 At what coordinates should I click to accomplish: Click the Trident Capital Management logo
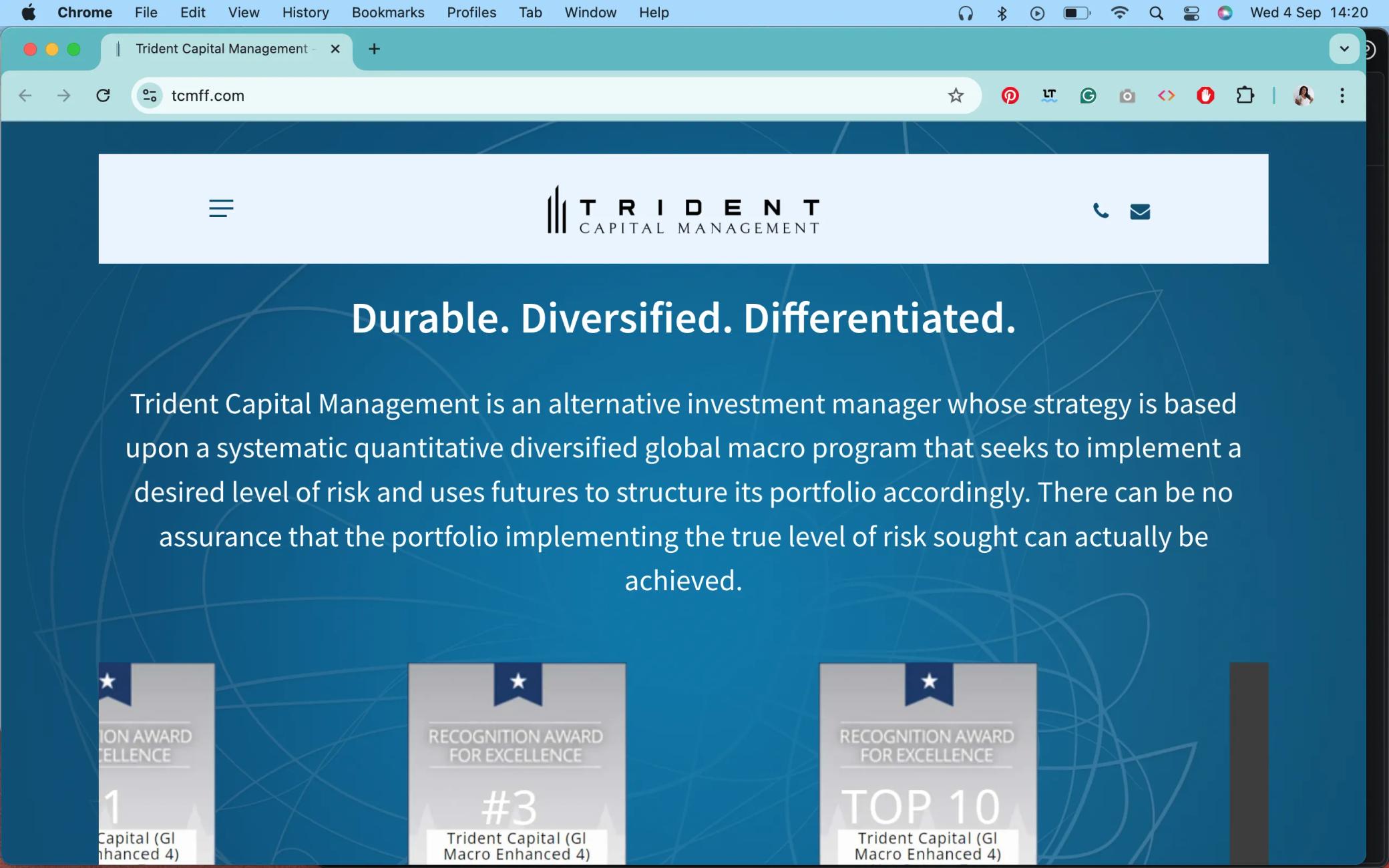(683, 210)
